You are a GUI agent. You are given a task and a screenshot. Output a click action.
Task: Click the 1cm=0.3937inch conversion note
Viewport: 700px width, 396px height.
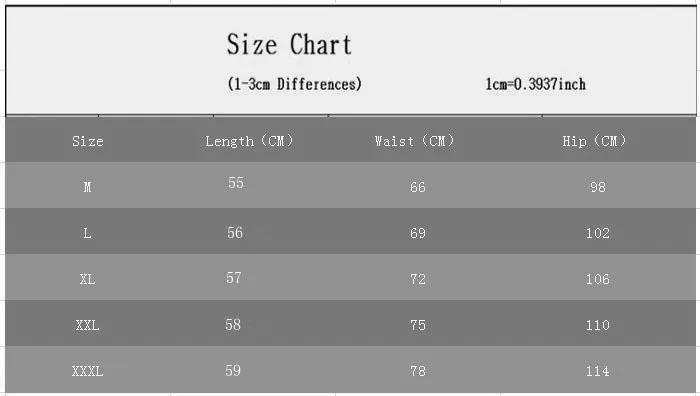(535, 84)
